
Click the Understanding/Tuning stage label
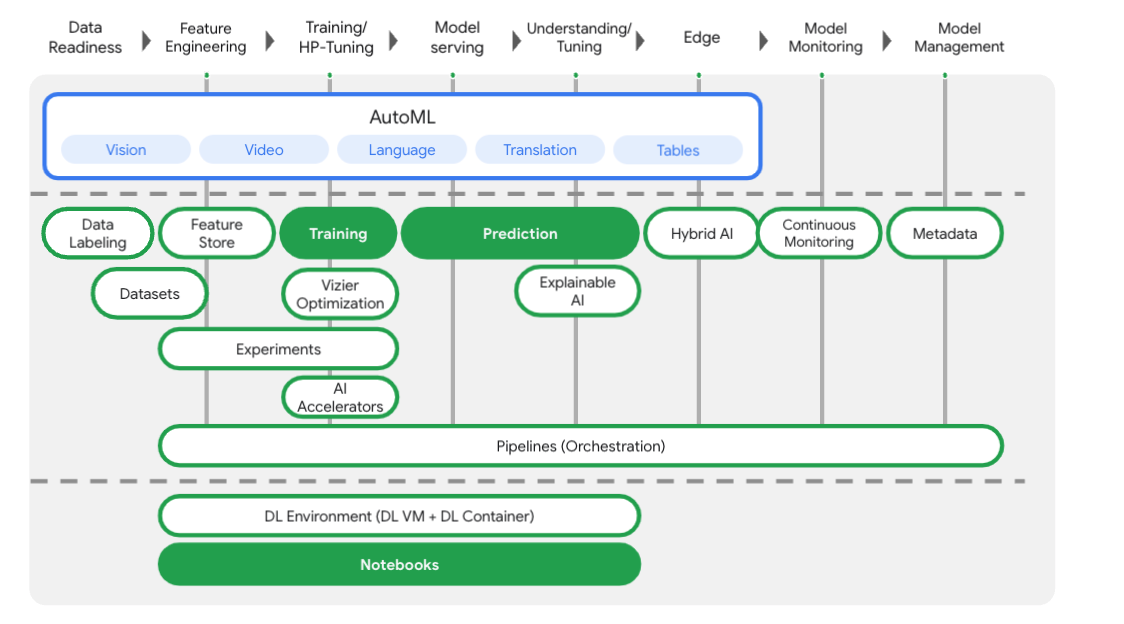click(579, 37)
